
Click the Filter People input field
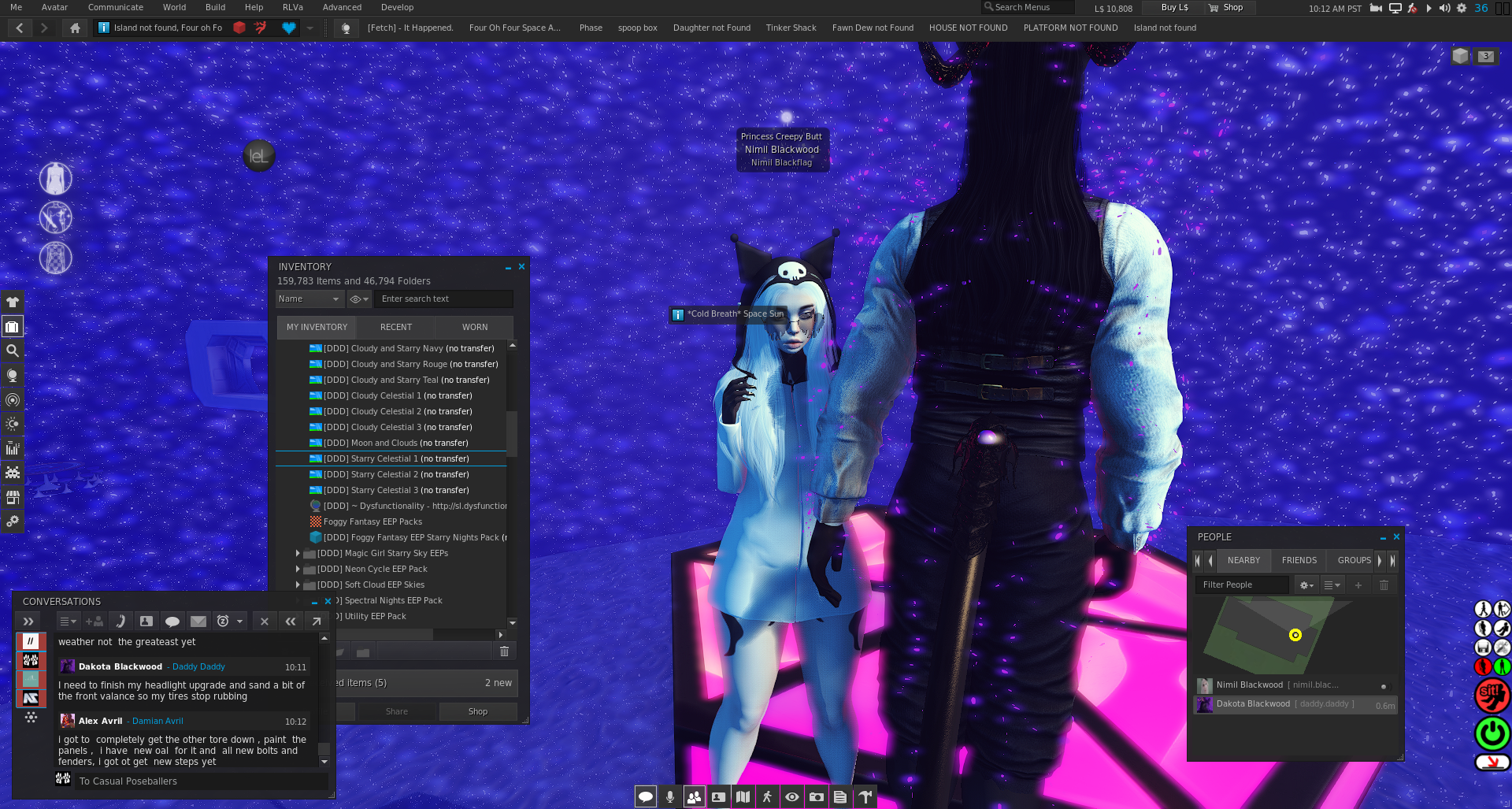coord(1241,585)
